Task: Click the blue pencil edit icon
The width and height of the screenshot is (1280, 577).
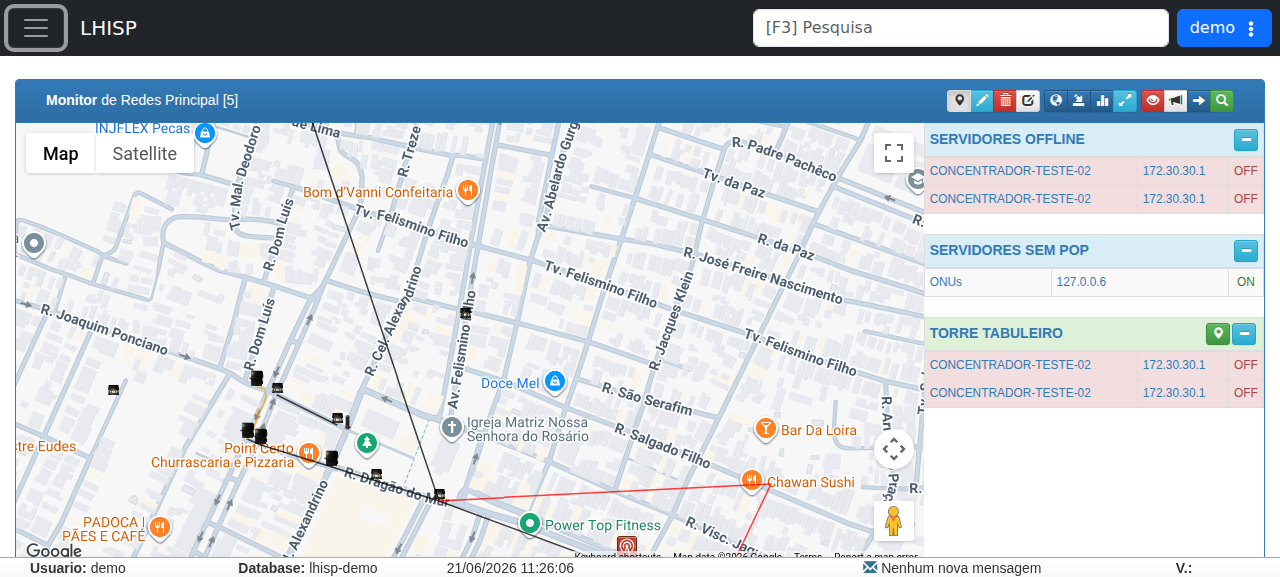Action: [982, 100]
